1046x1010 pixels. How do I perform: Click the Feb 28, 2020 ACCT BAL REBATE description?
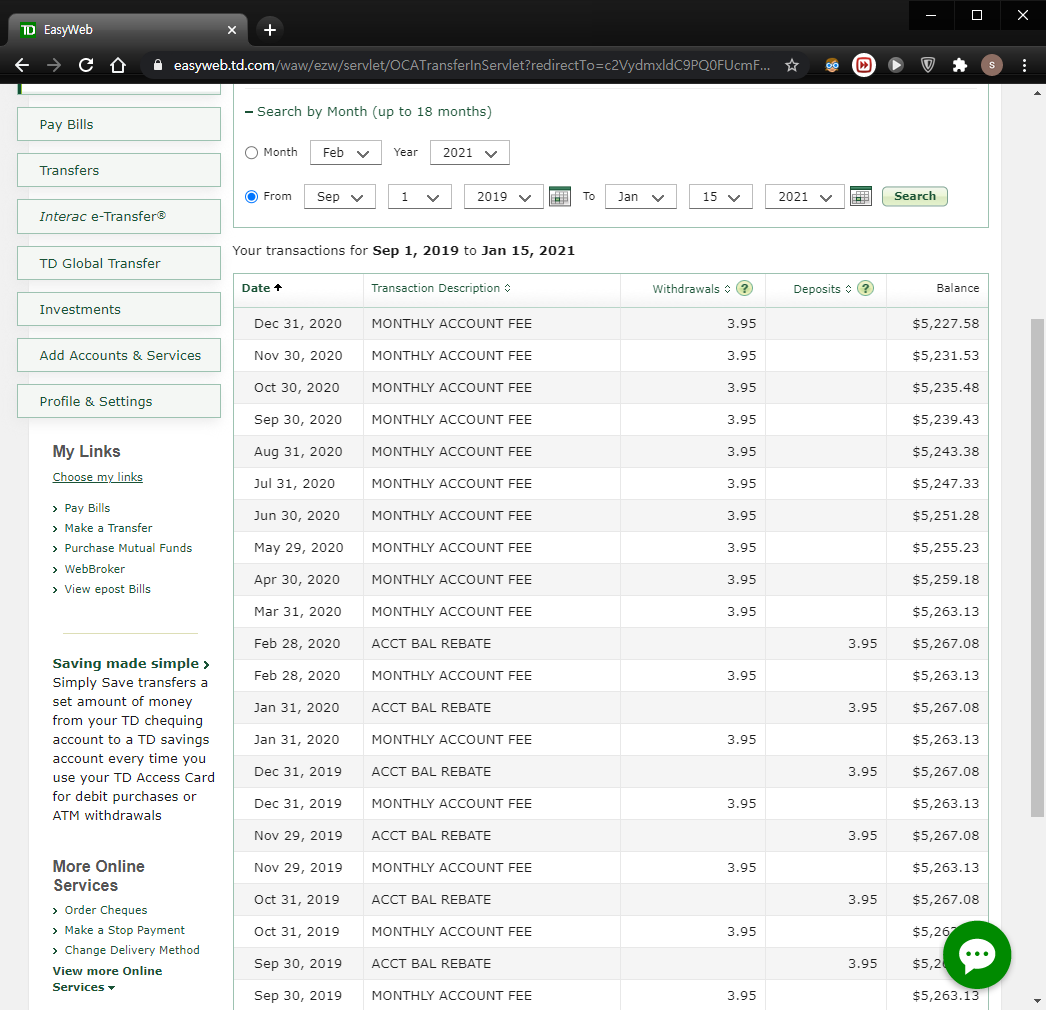coord(431,644)
